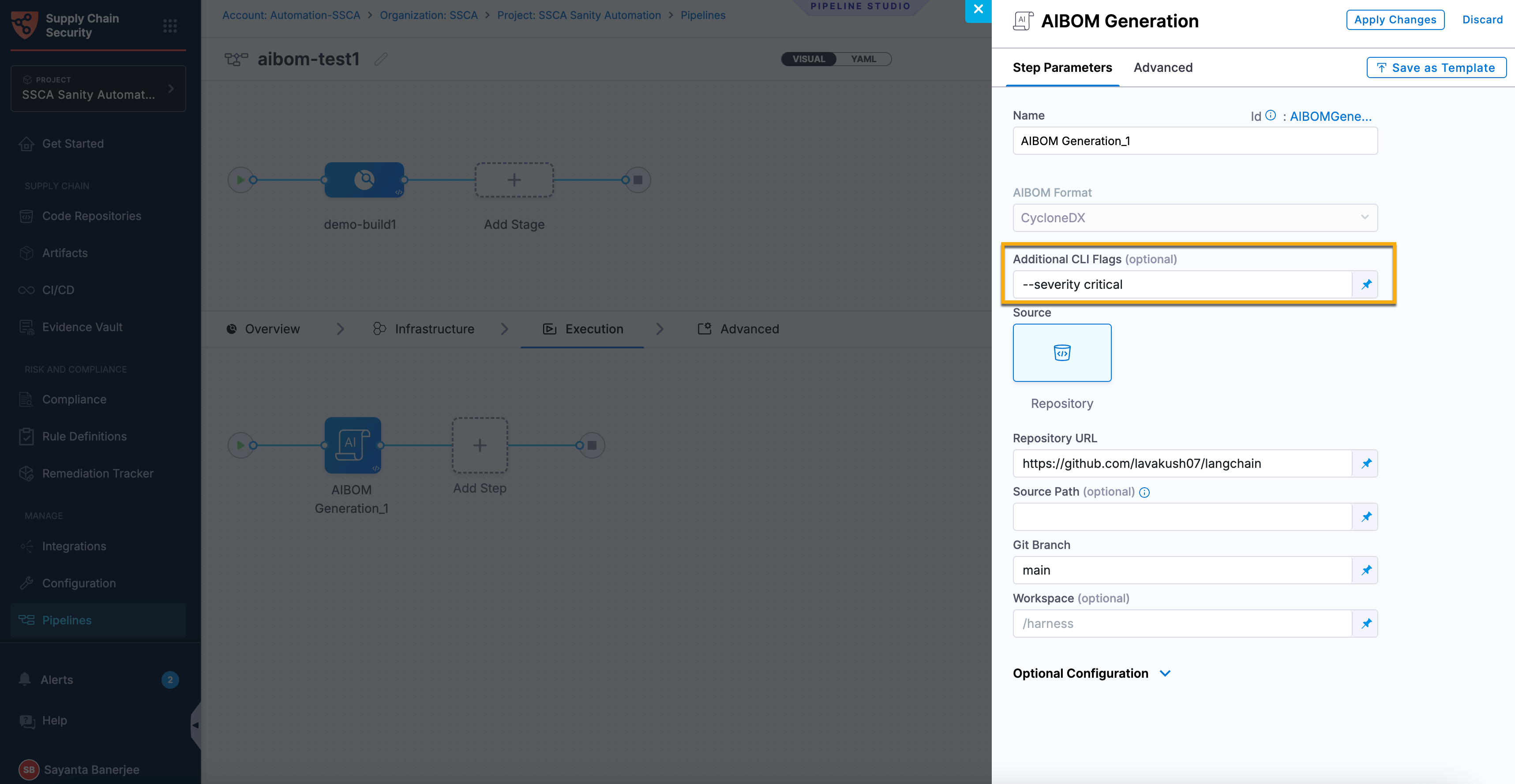
Task: Select the Repository source icon tile
Action: [1061, 353]
